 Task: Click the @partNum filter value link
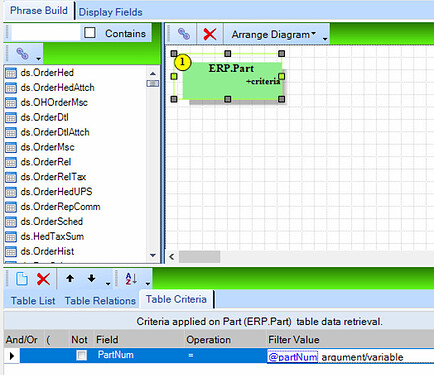click(292, 357)
